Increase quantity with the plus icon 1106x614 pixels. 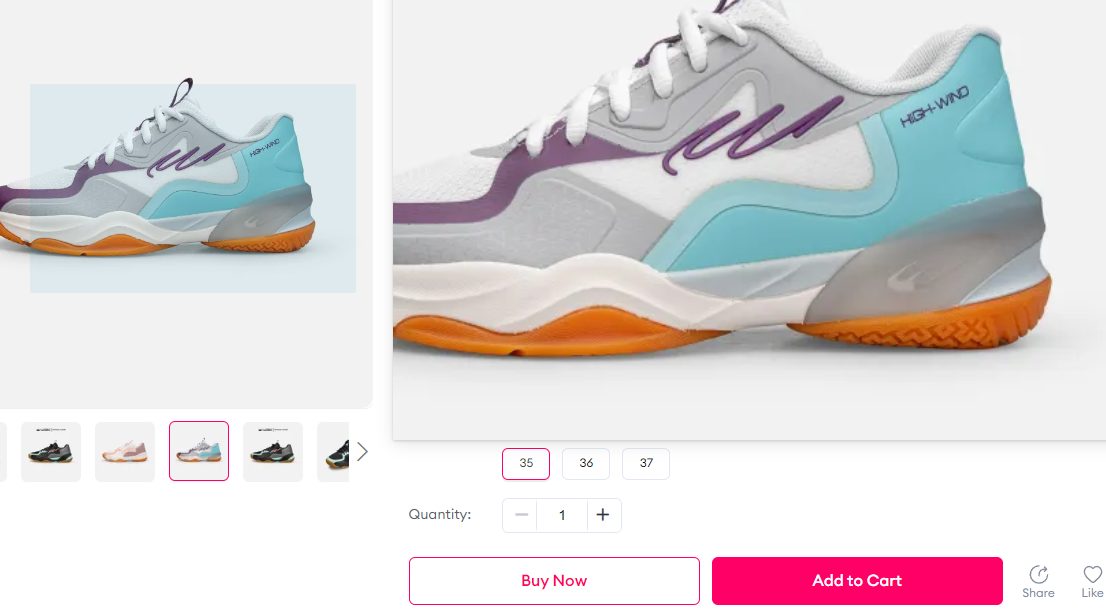(x=603, y=514)
